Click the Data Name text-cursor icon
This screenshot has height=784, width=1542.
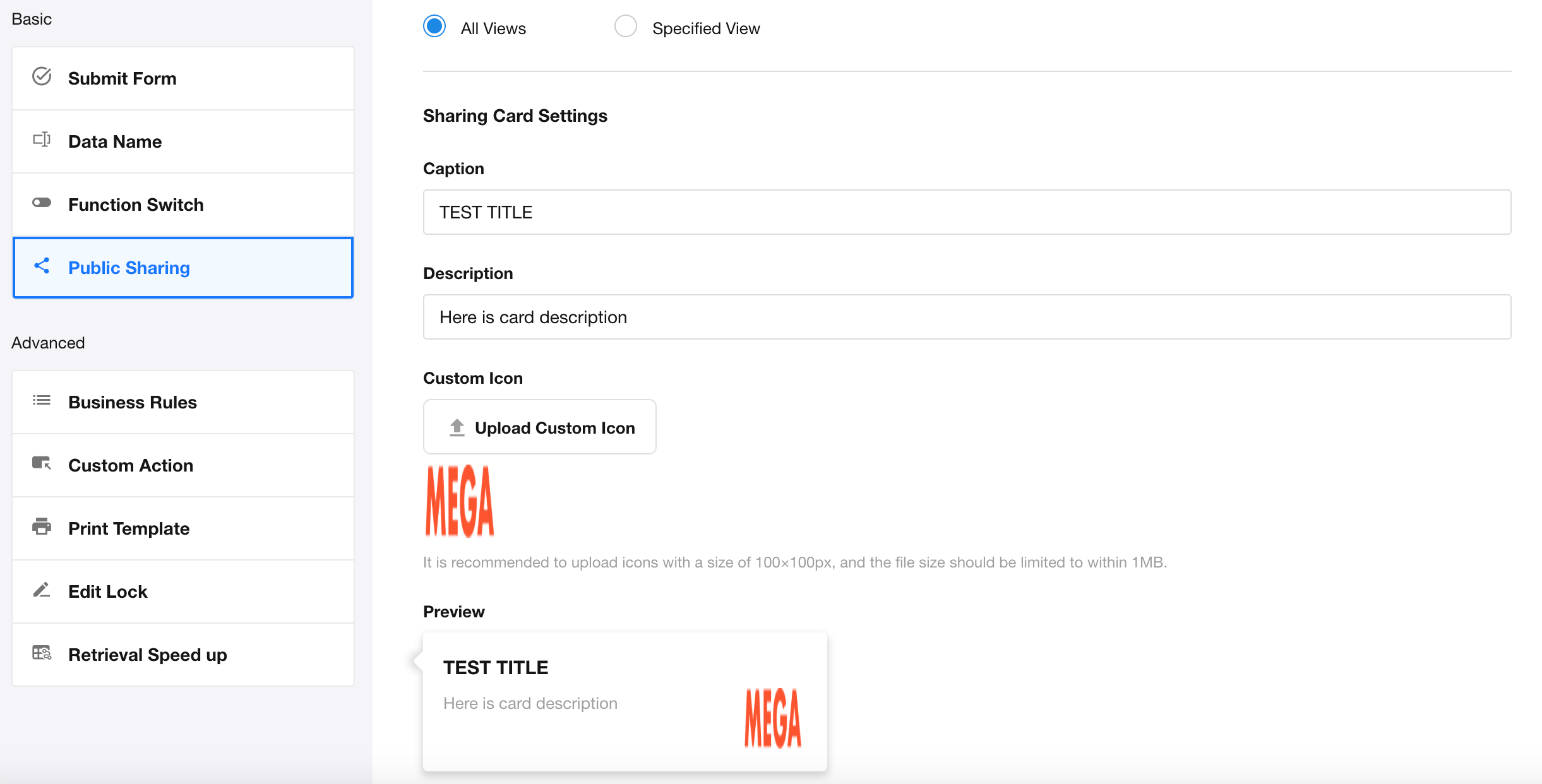(42, 140)
